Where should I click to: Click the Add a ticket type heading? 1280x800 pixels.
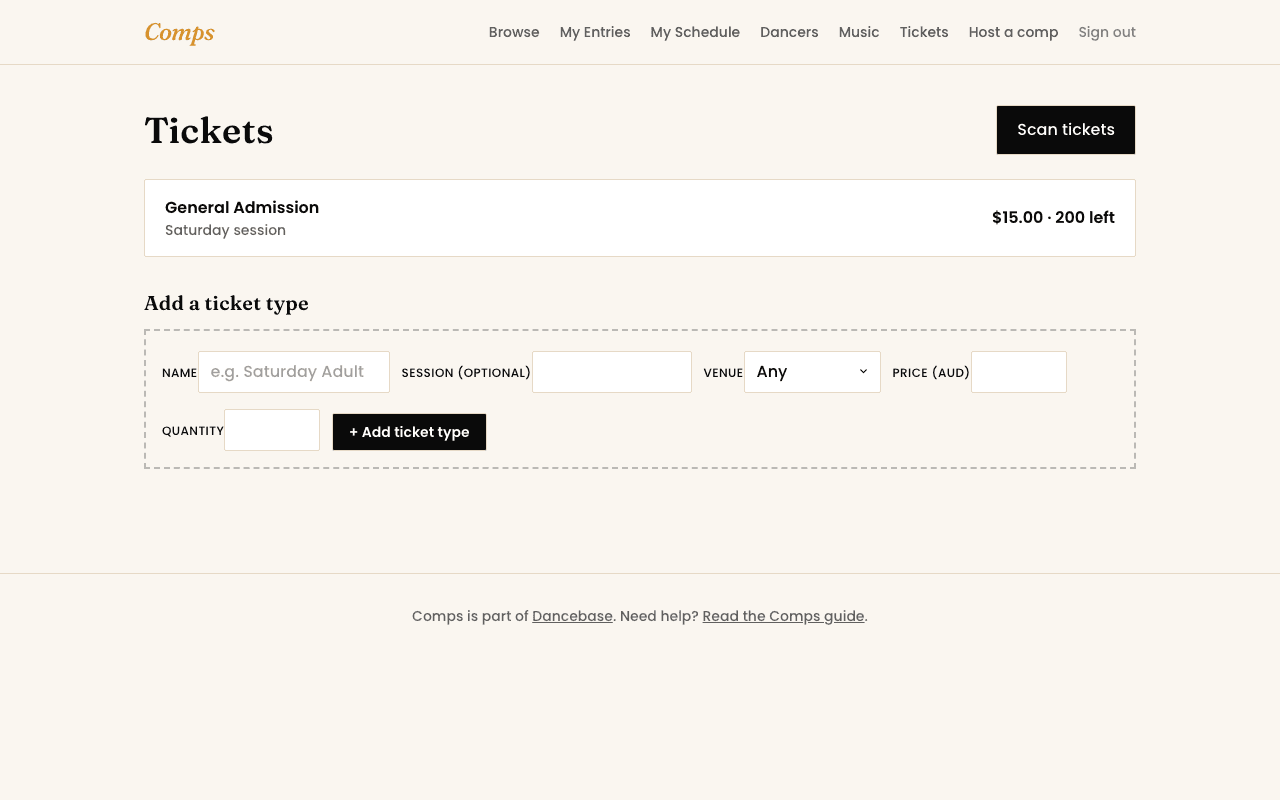(x=226, y=303)
